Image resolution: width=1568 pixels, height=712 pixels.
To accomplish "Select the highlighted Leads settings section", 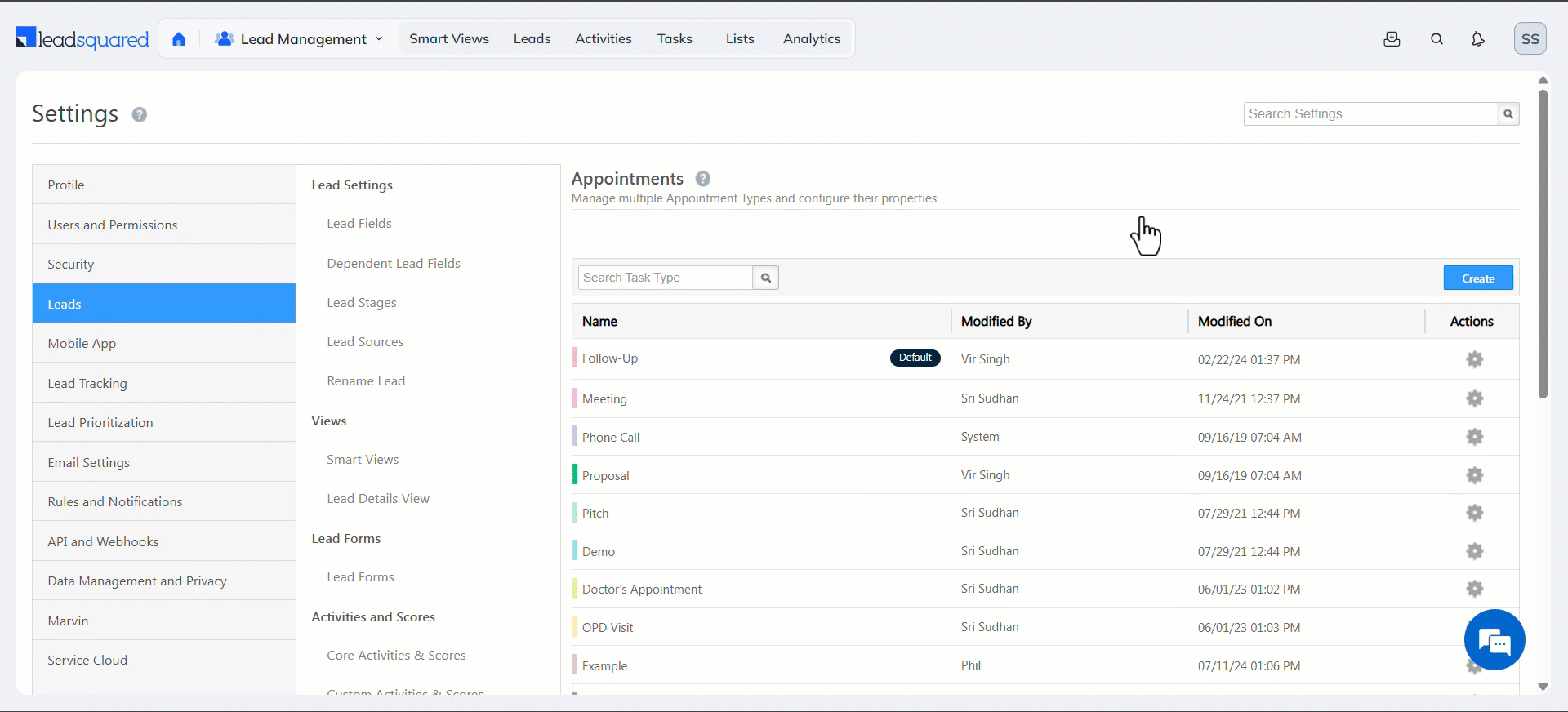I will click(164, 304).
